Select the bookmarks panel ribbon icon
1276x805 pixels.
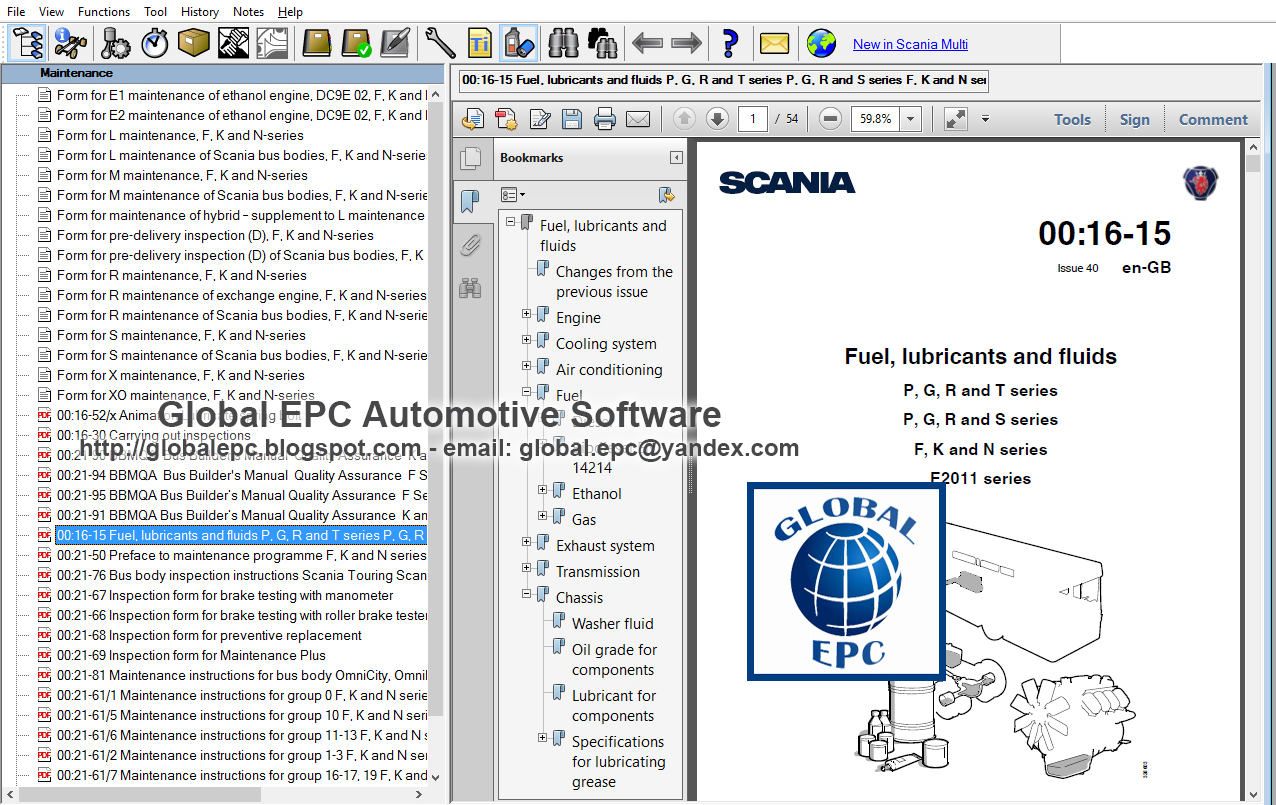click(x=470, y=202)
